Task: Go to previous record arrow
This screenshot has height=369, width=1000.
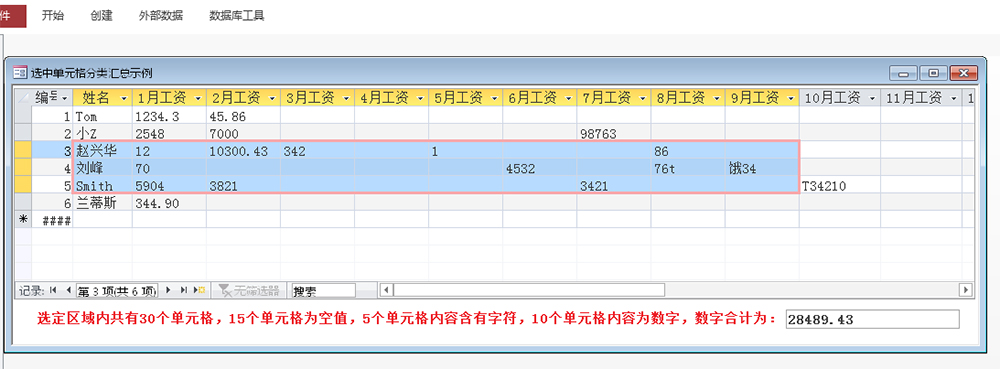Action: pos(68,290)
